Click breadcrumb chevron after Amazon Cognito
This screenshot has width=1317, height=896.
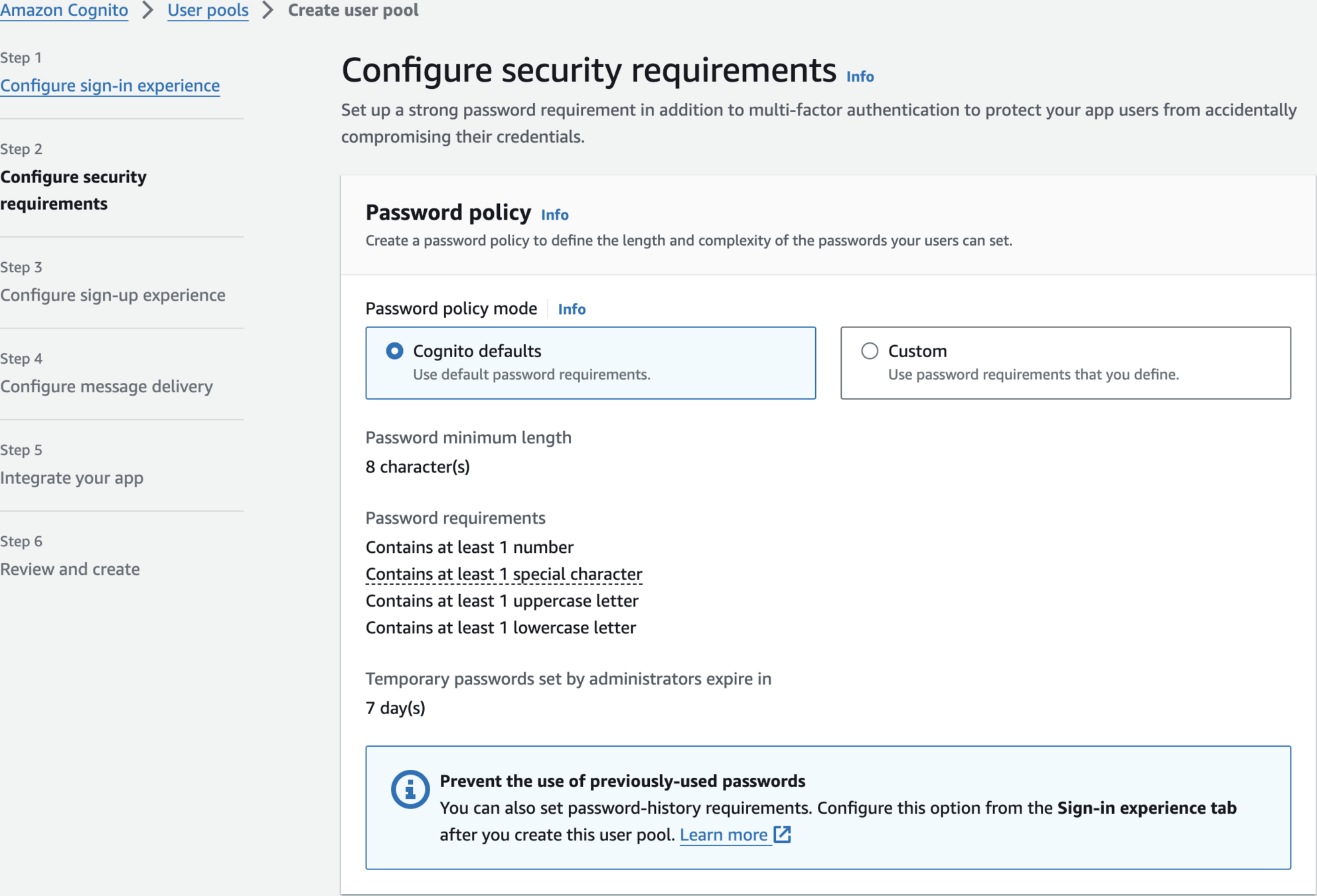[x=147, y=11]
